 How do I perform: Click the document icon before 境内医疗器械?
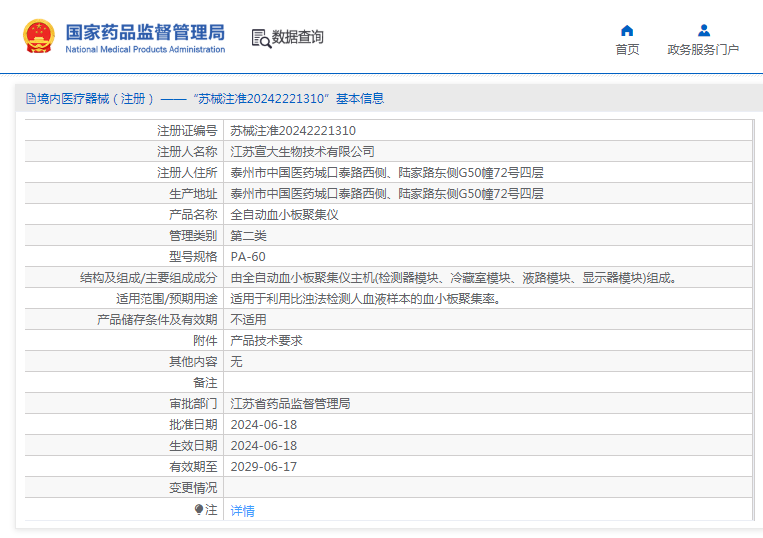point(31,99)
